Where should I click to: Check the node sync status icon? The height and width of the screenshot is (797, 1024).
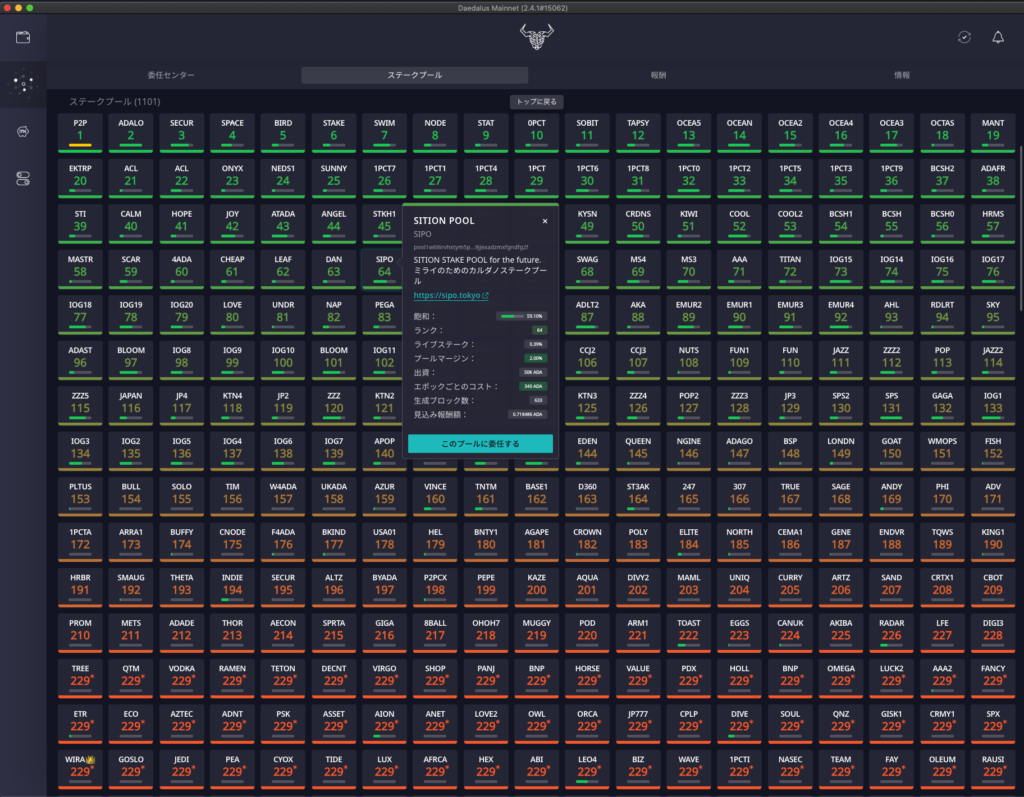click(x=963, y=37)
